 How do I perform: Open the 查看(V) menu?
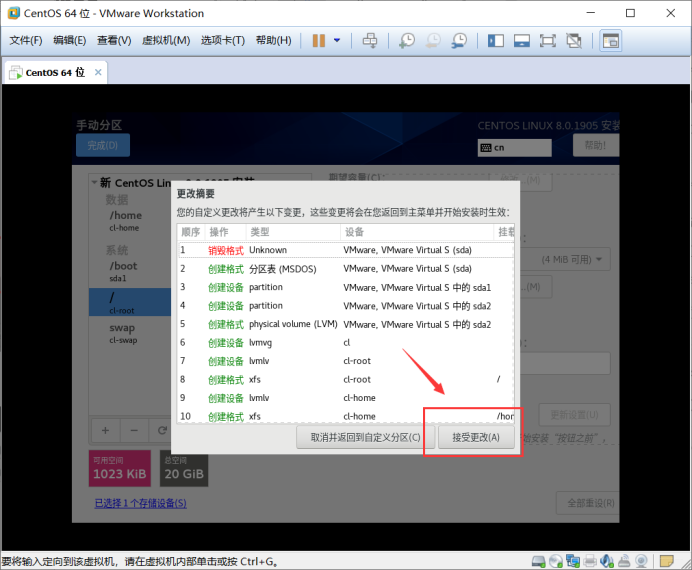point(114,41)
